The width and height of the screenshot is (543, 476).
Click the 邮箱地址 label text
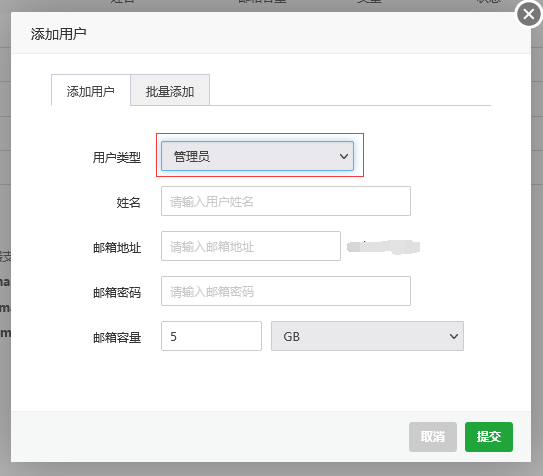tap(117, 248)
